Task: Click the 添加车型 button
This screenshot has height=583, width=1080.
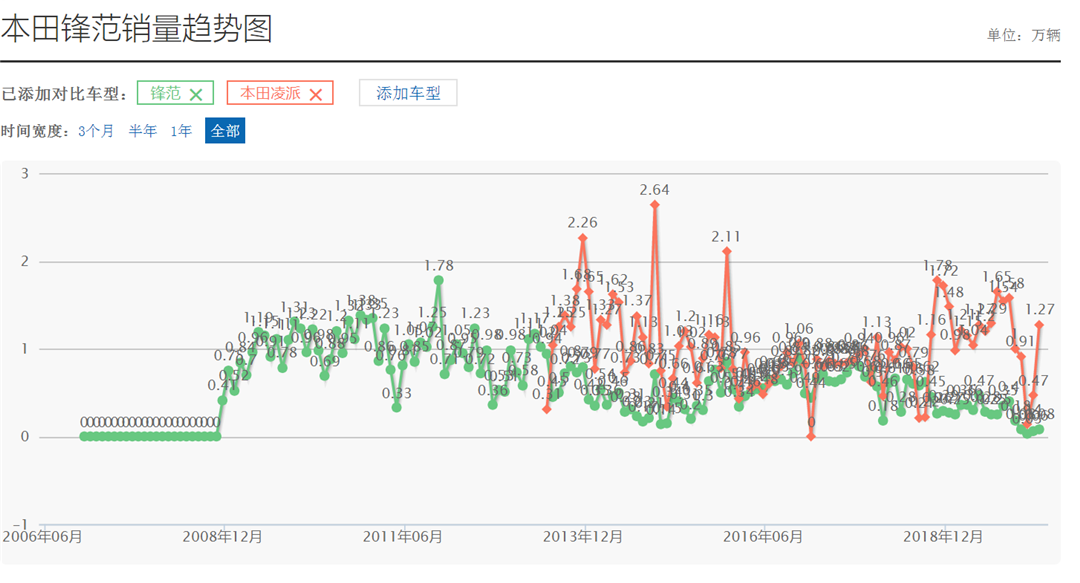Action: click(408, 93)
